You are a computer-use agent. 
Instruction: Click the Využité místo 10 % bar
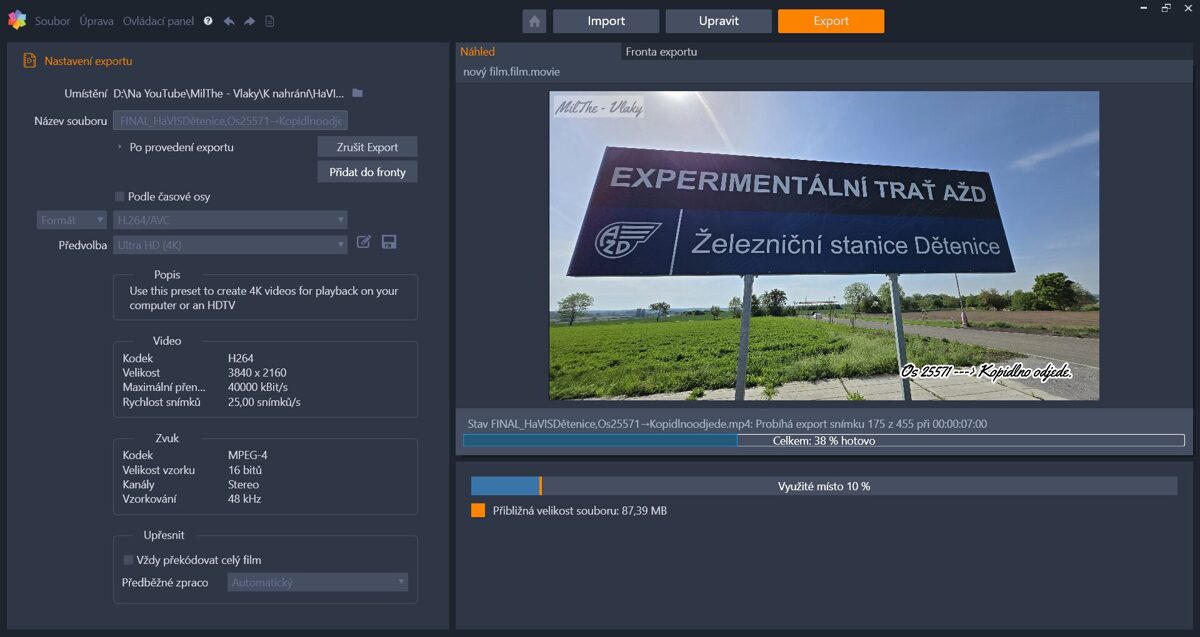point(824,486)
